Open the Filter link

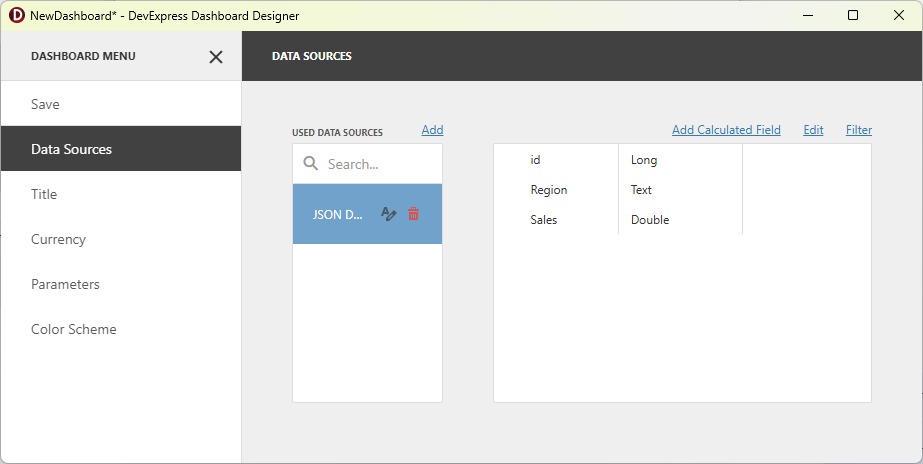[859, 130]
